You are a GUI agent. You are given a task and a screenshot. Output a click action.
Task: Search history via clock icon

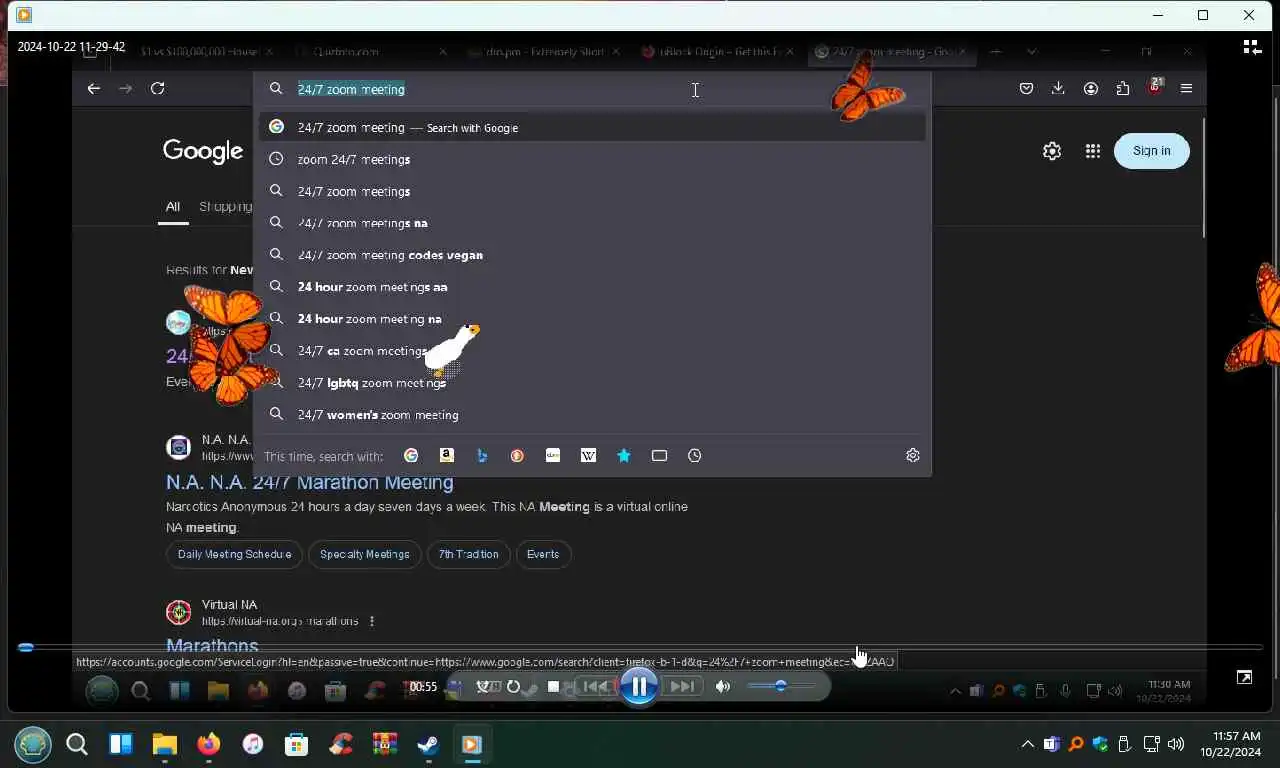(695, 455)
